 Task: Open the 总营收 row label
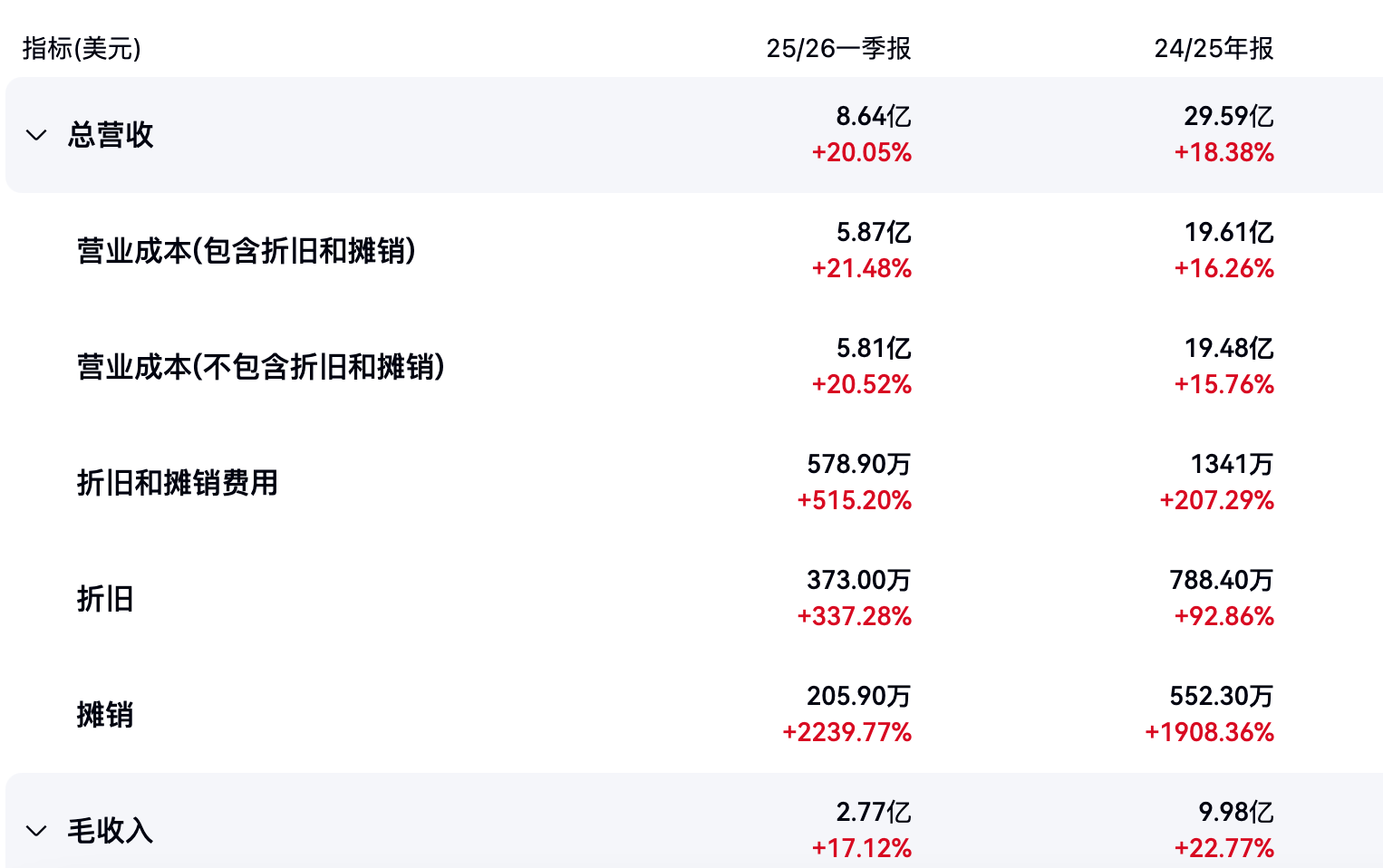click(111, 135)
